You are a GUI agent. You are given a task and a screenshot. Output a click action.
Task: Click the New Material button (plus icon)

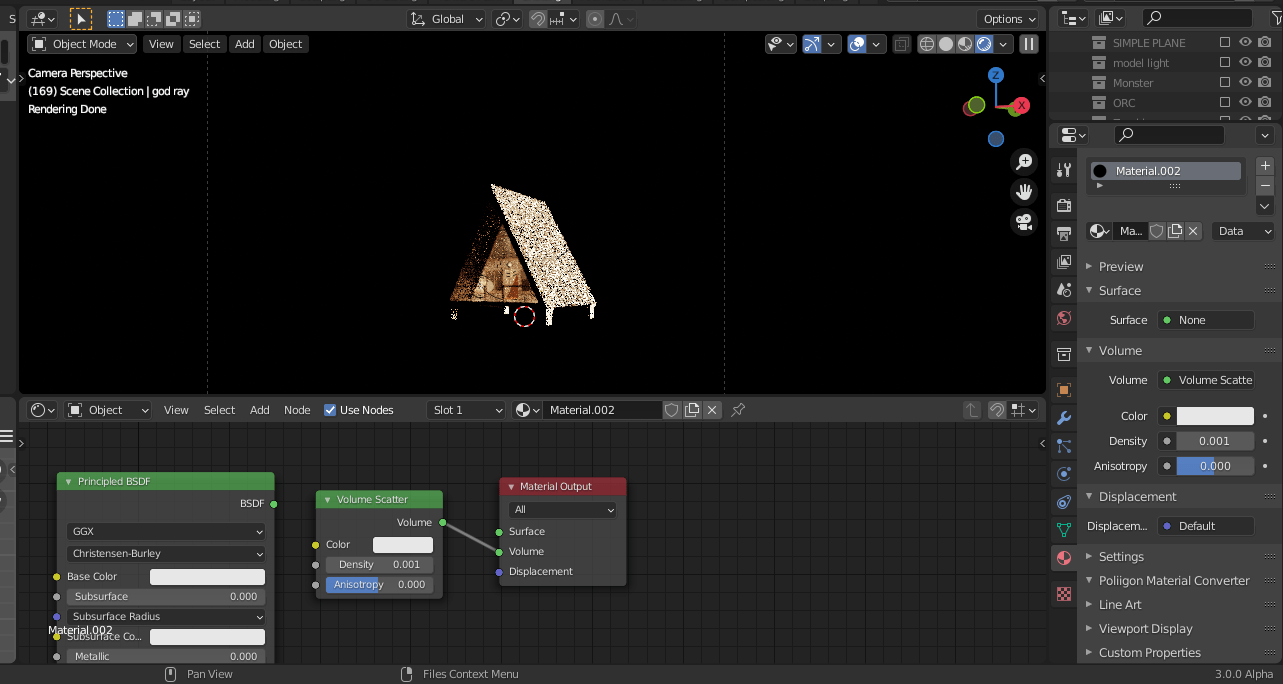1264,165
